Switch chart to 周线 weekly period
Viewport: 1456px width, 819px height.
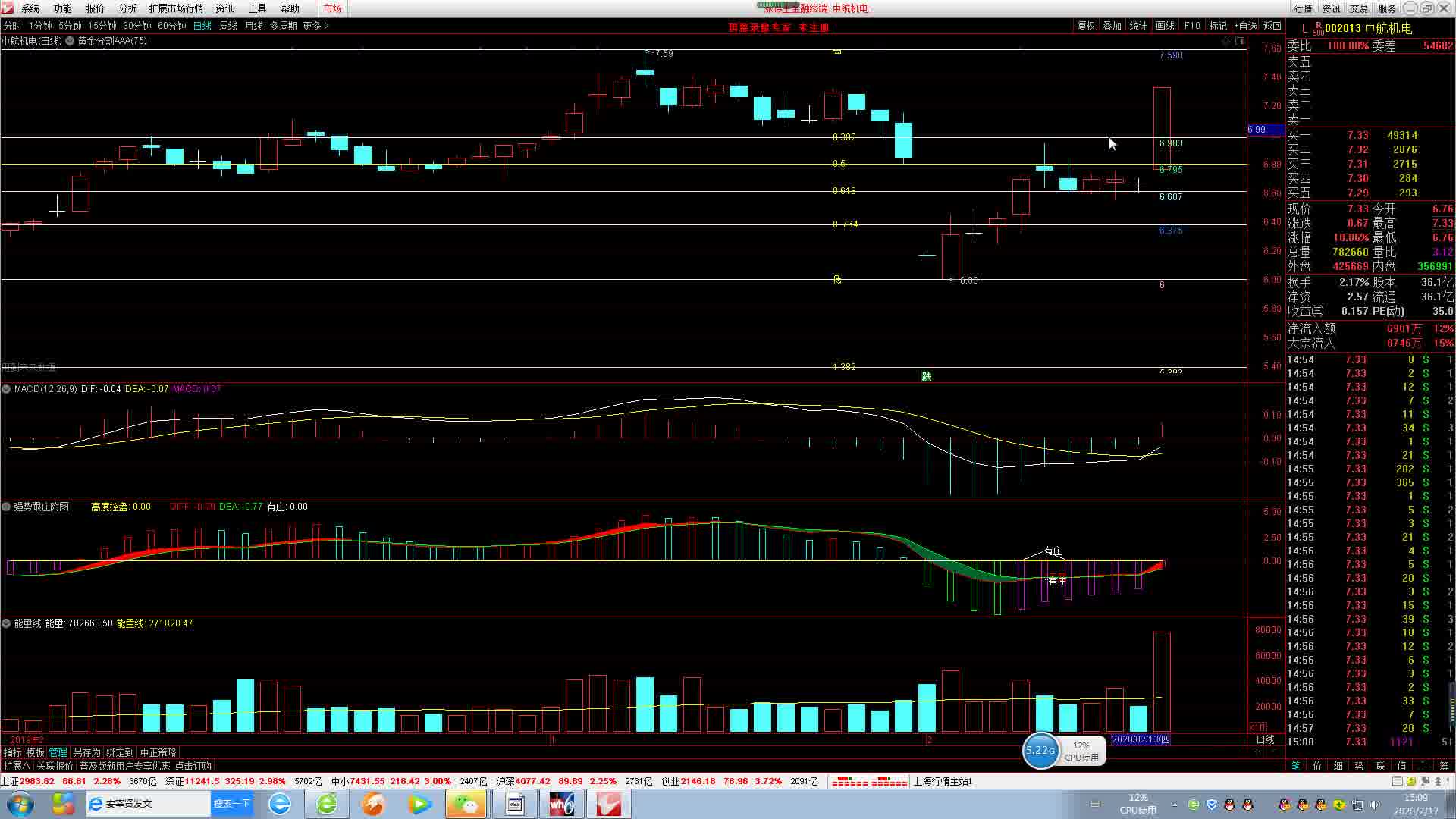[x=227, y=26]
